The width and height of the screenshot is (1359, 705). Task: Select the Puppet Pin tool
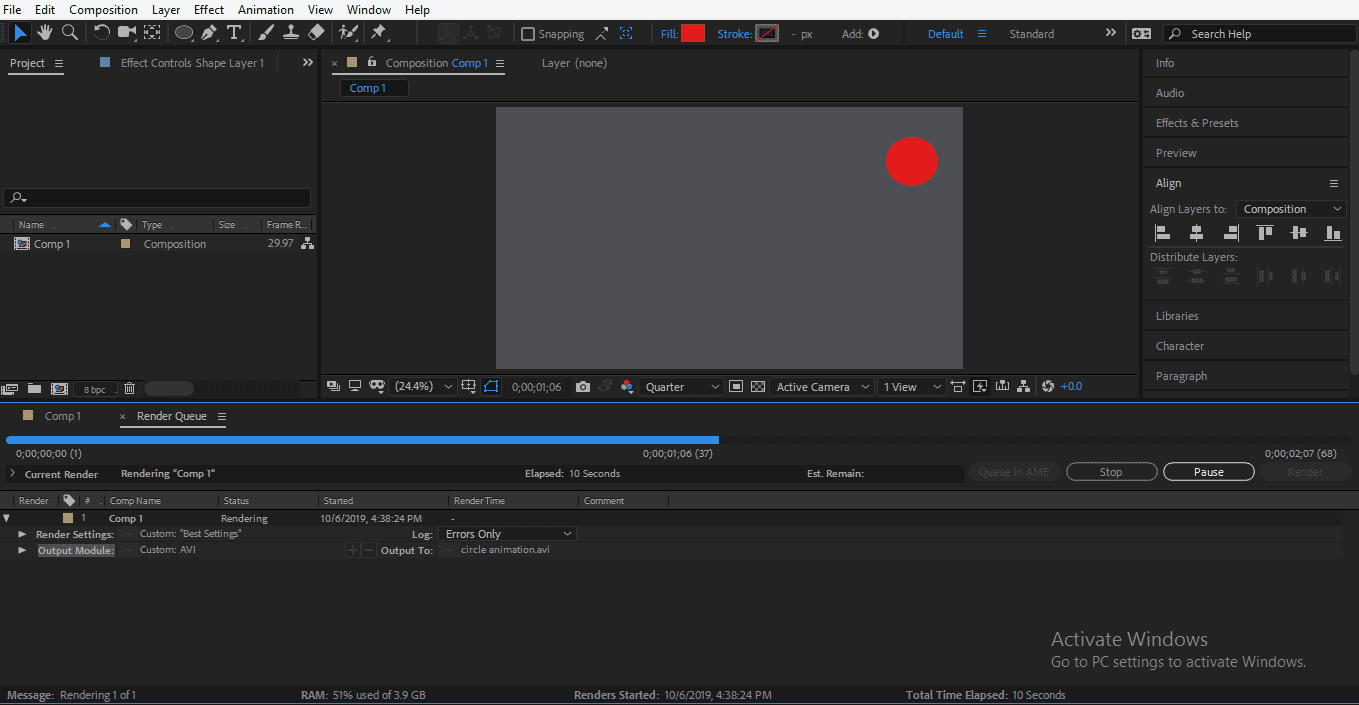pyautogui.click(x=379, y=33)
